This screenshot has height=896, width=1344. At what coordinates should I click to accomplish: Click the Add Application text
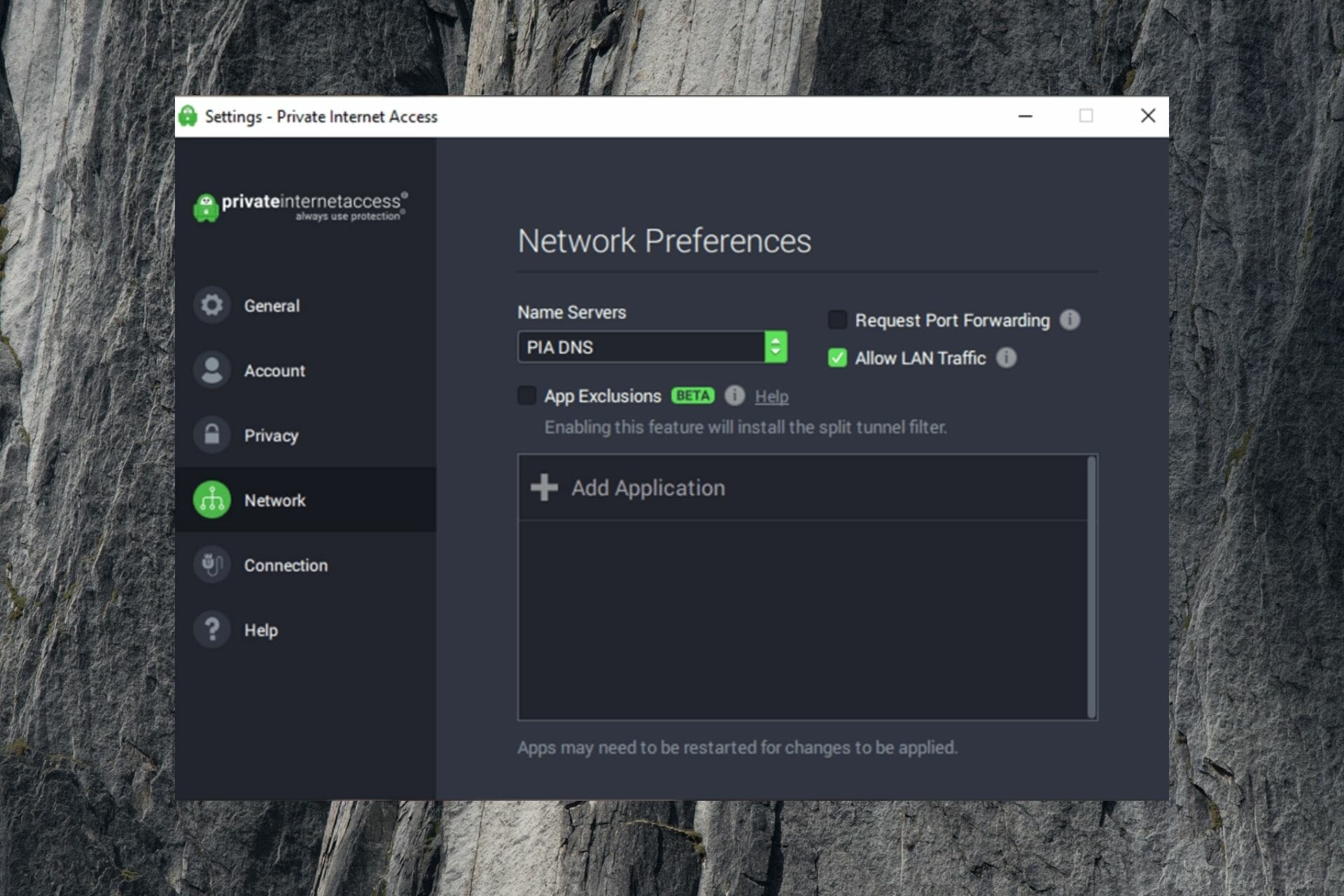point(648,488)
